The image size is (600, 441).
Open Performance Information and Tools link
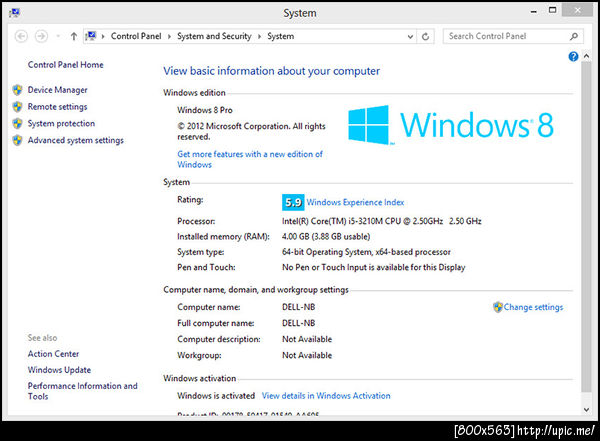[x=82, y=391]
